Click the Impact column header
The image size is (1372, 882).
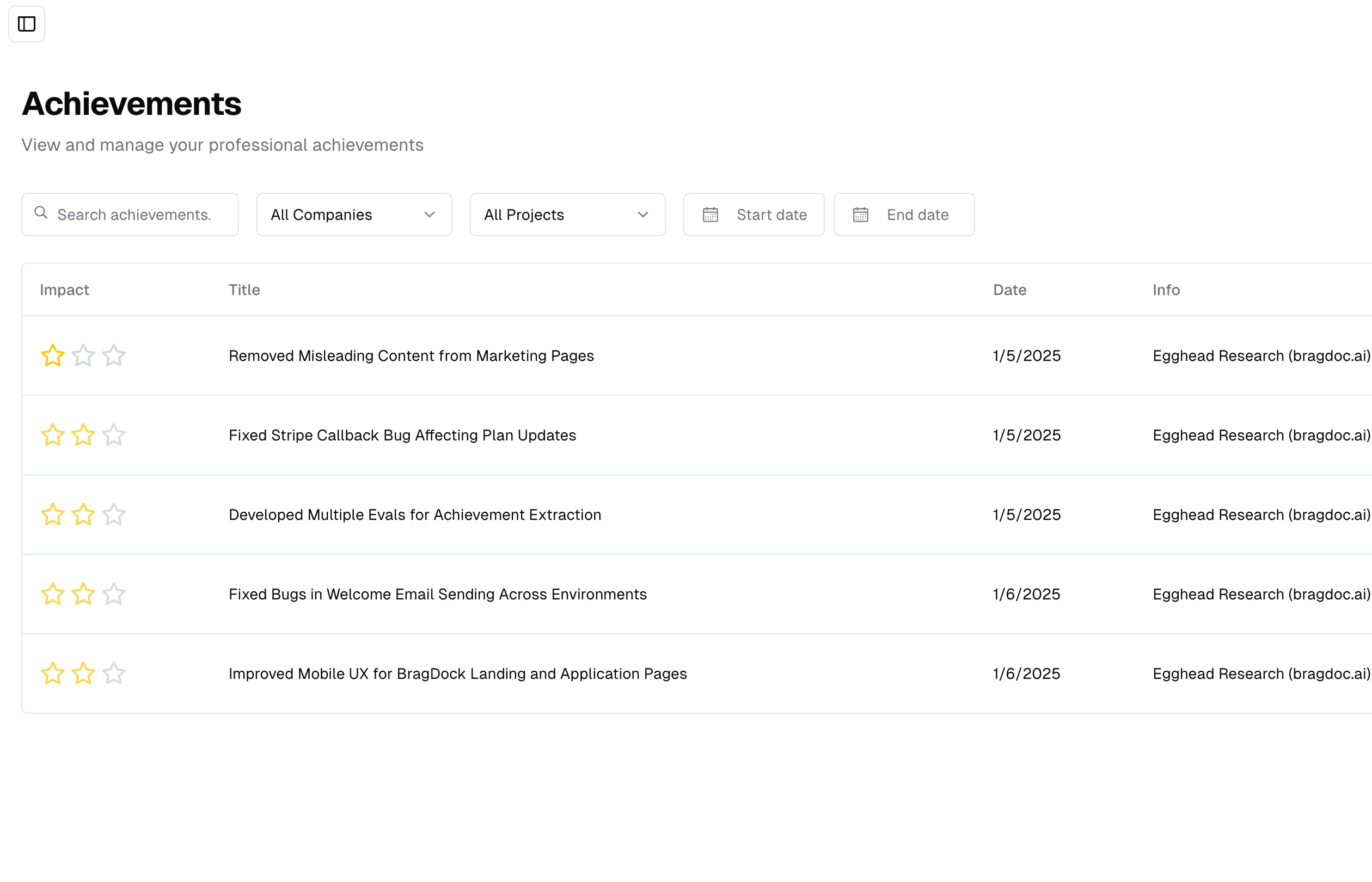click(x=65, y=290)
